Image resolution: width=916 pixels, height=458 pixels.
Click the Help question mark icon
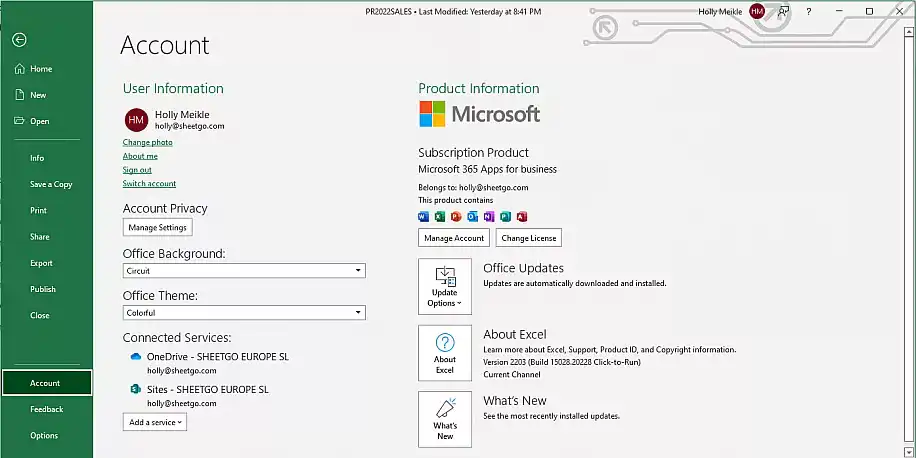point(809,11)
